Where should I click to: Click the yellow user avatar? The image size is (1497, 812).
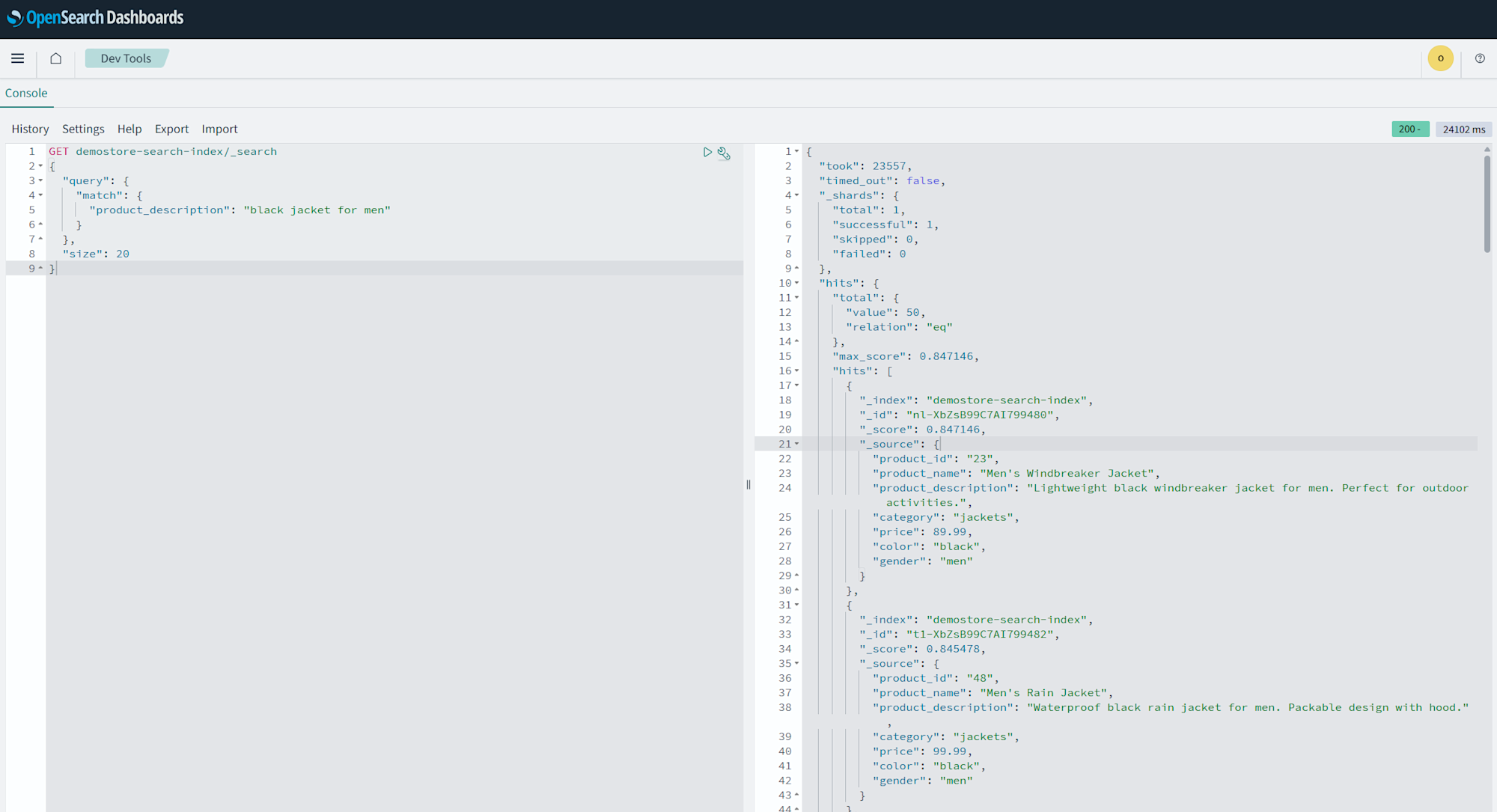1440,58
